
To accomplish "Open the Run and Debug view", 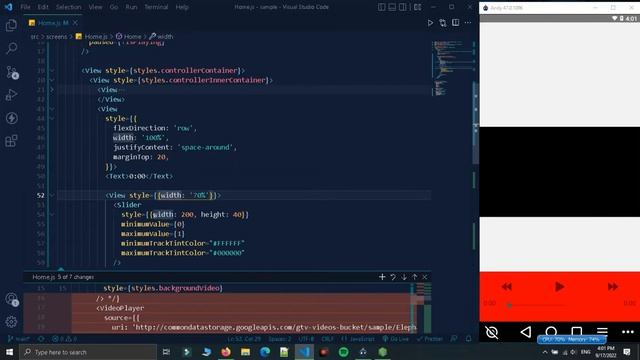I will coord(11,95).
